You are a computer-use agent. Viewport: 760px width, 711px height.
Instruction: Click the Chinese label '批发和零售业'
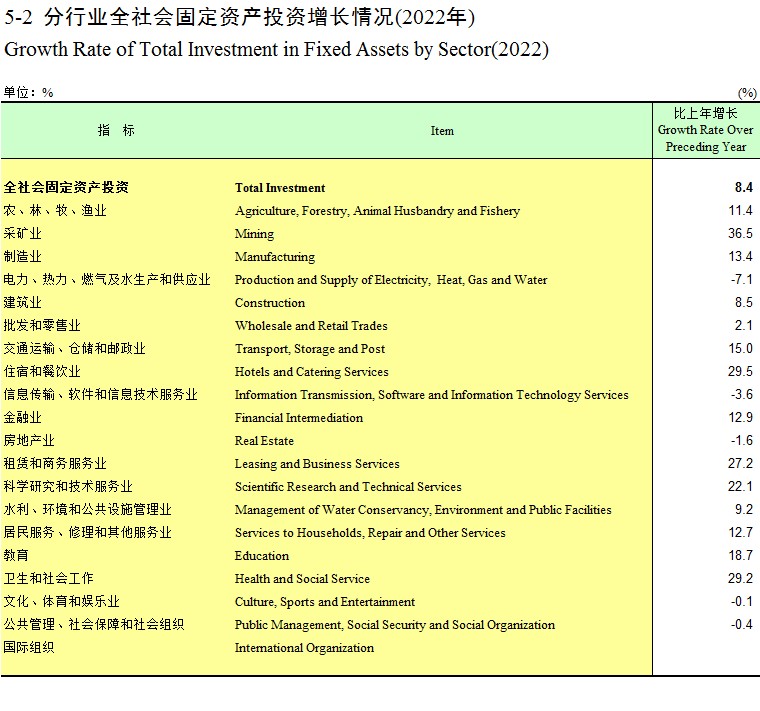point(42,325)
